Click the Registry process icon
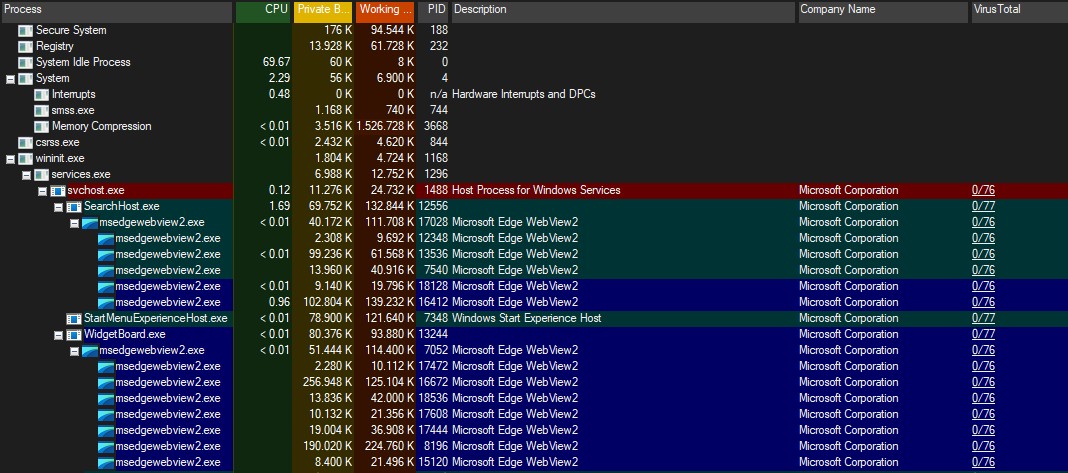This screenshot has width=1068, height=473. click(x=26, y=46)
